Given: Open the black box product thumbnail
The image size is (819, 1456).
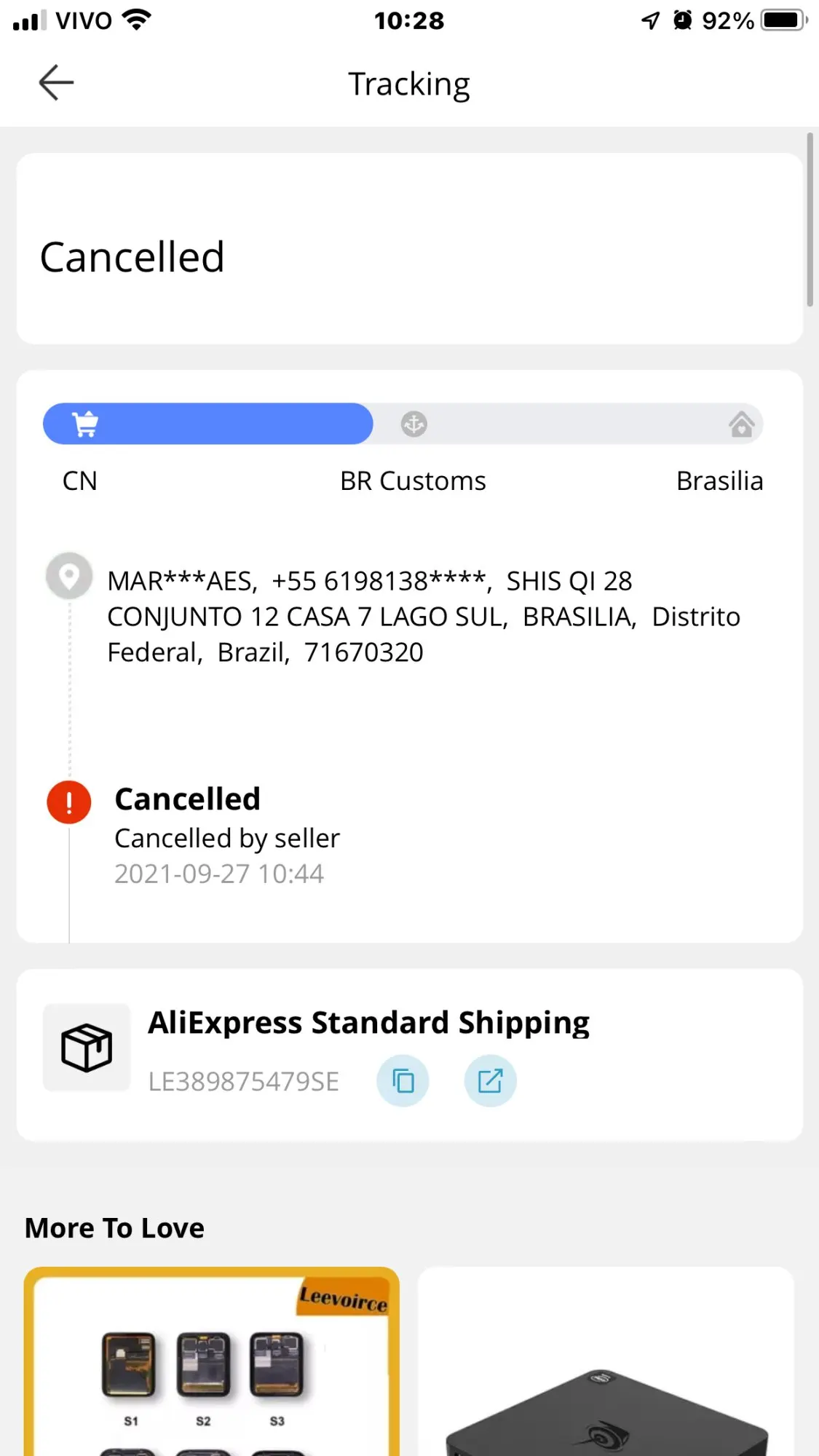Looking at the screenshot, I should 606,1369.
